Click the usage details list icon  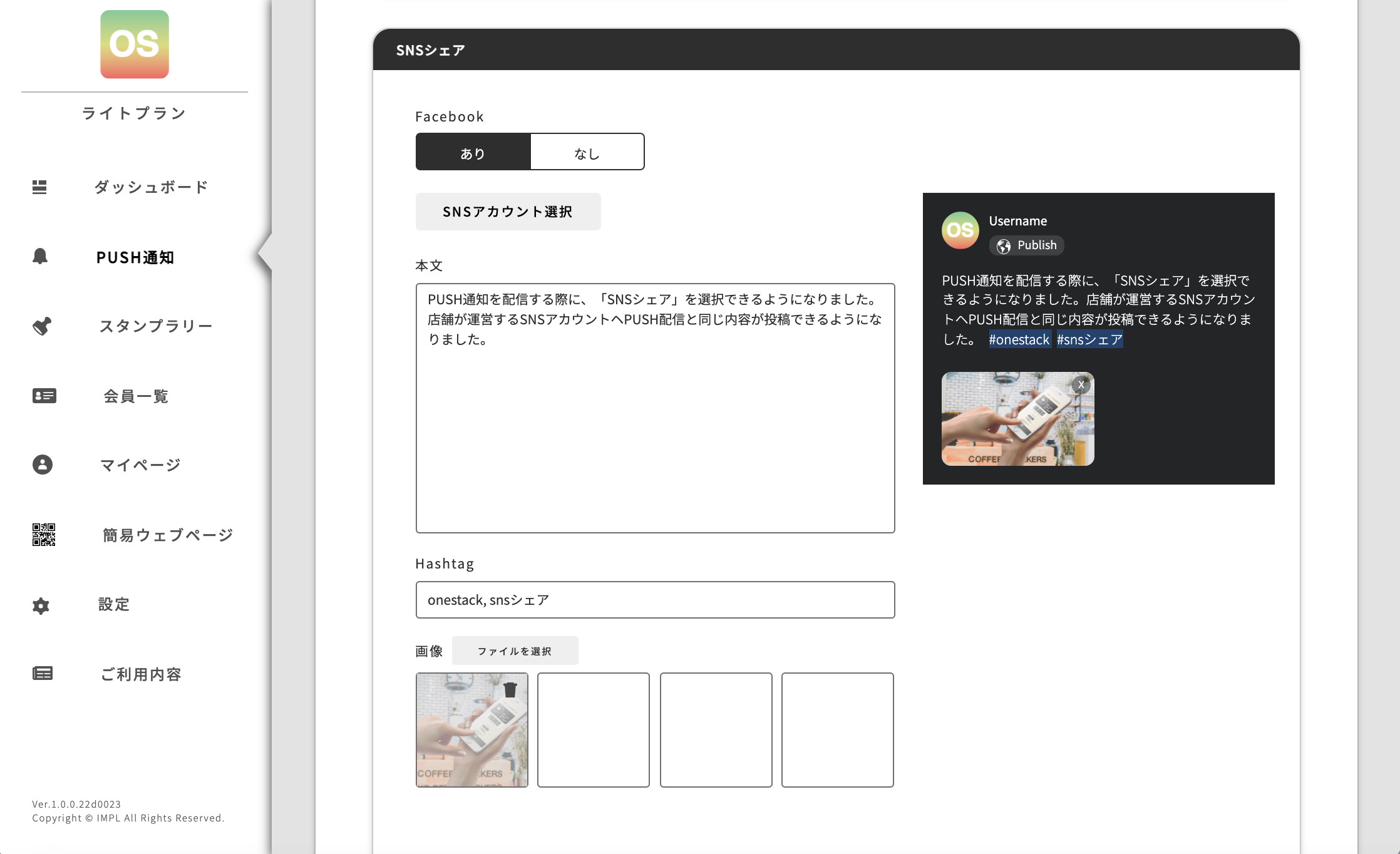pos(43,674)
